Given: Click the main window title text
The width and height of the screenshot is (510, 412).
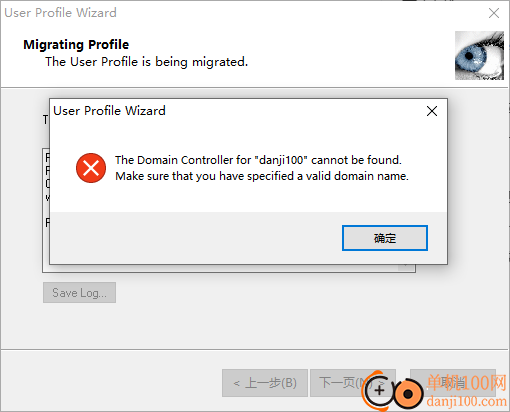Looking at the screenshot, I should pyautogui.click(x=60, y=13).
